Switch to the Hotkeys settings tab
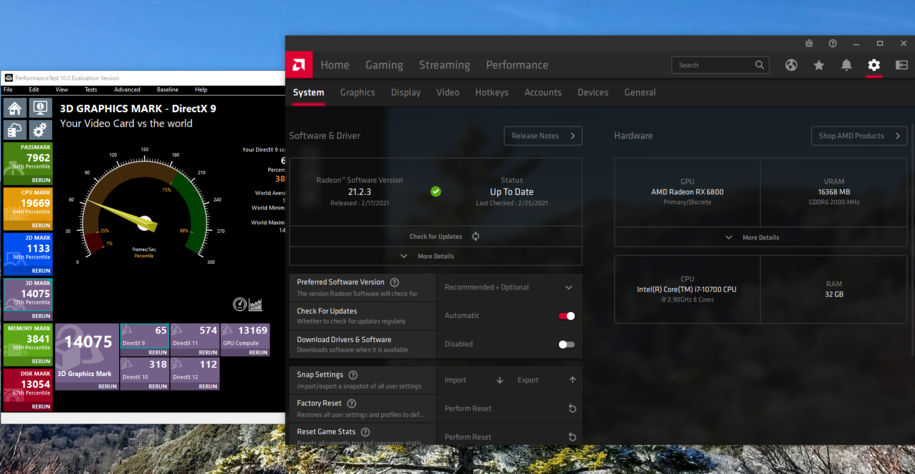The image size is (915, 474). tap(491, 92)
